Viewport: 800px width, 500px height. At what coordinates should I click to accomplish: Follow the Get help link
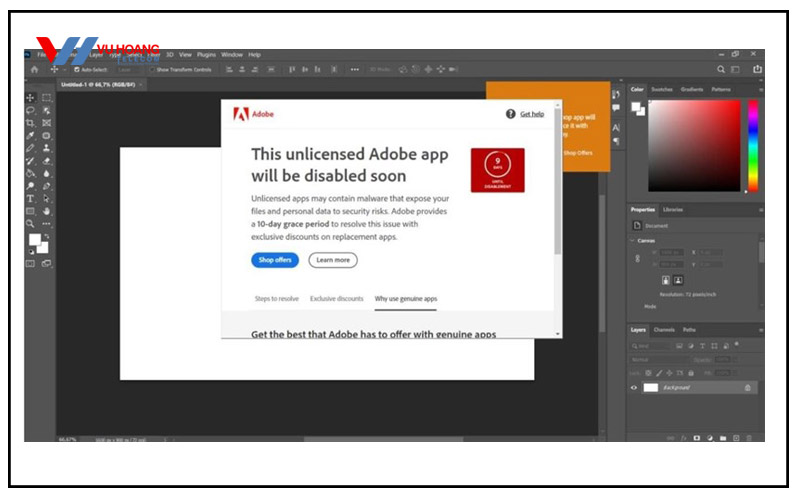532,114
